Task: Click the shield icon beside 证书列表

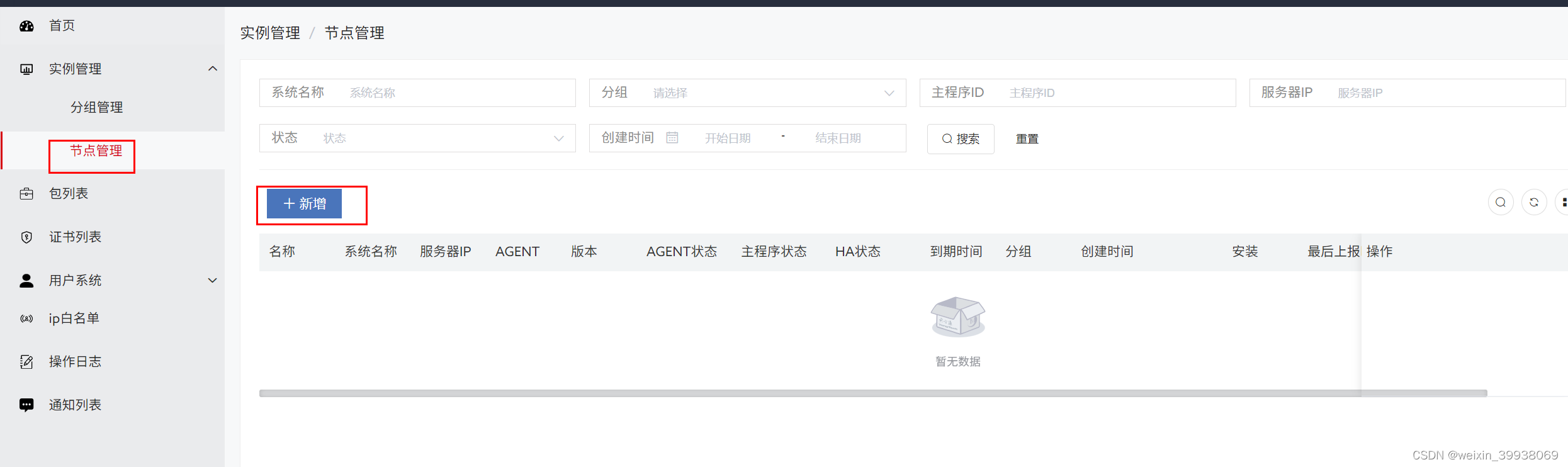Action: [x=26, y=237]
